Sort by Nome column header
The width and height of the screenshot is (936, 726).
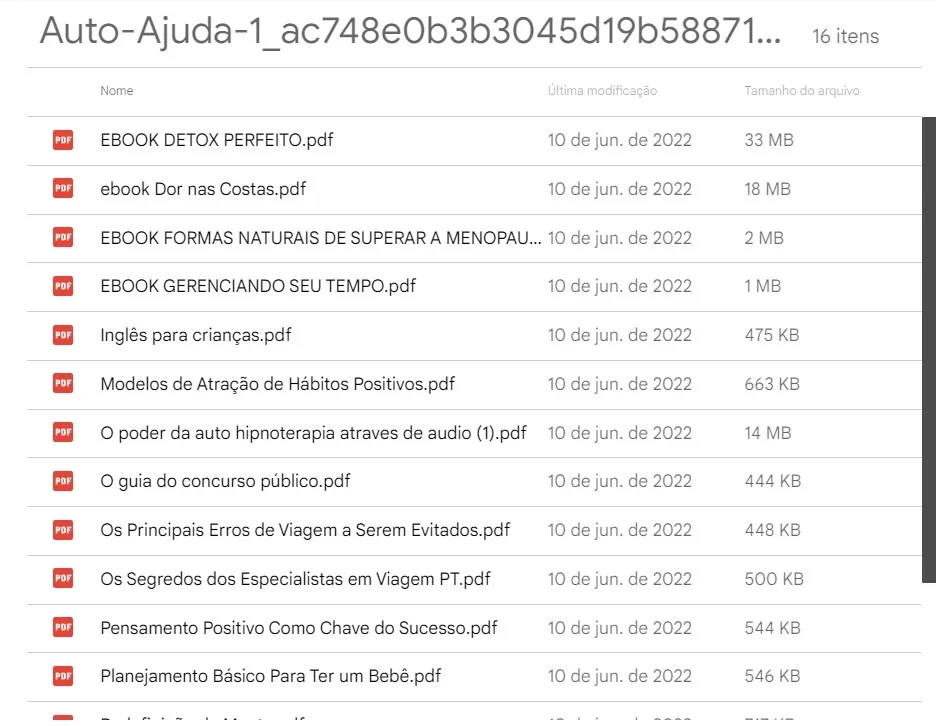click(x=117, y=91)
